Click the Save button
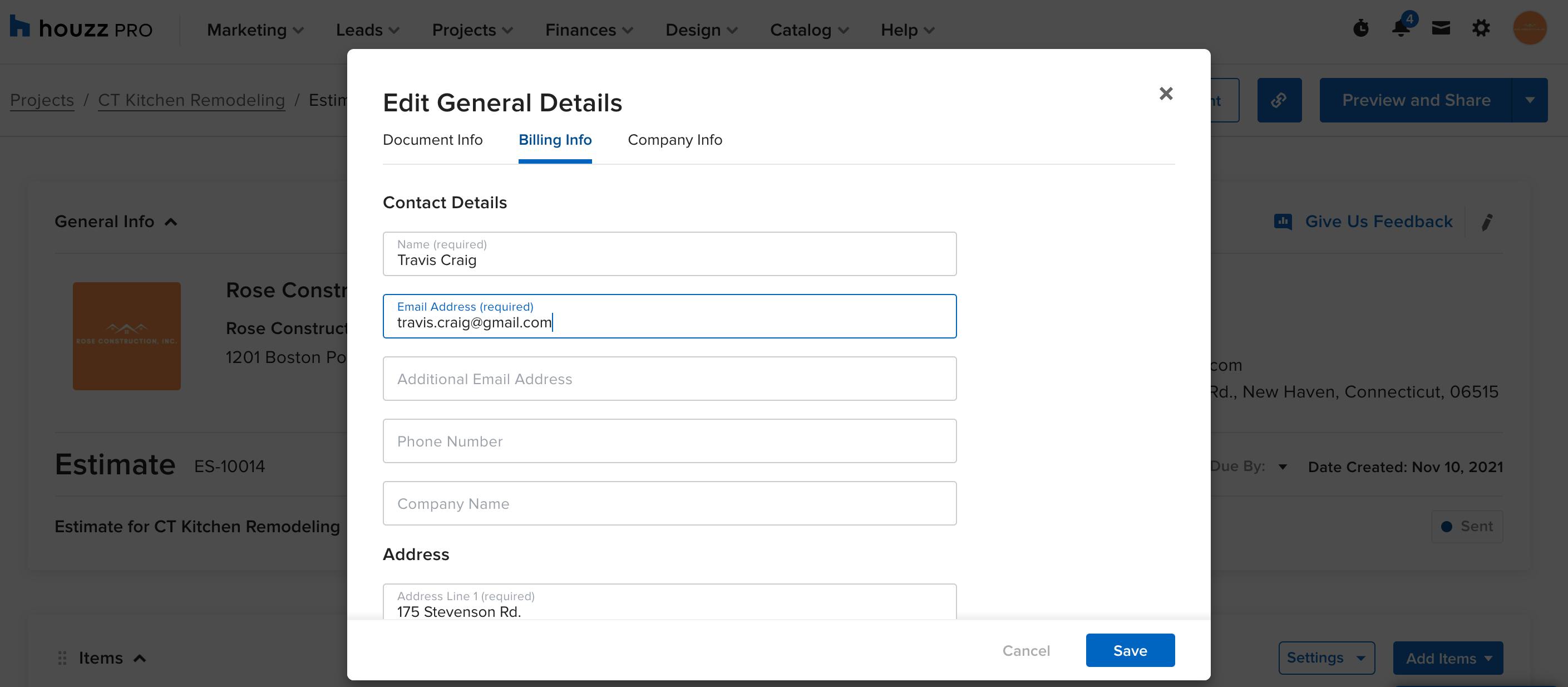This screenshot has width=1568, height=687. [x=1130, y=650]
